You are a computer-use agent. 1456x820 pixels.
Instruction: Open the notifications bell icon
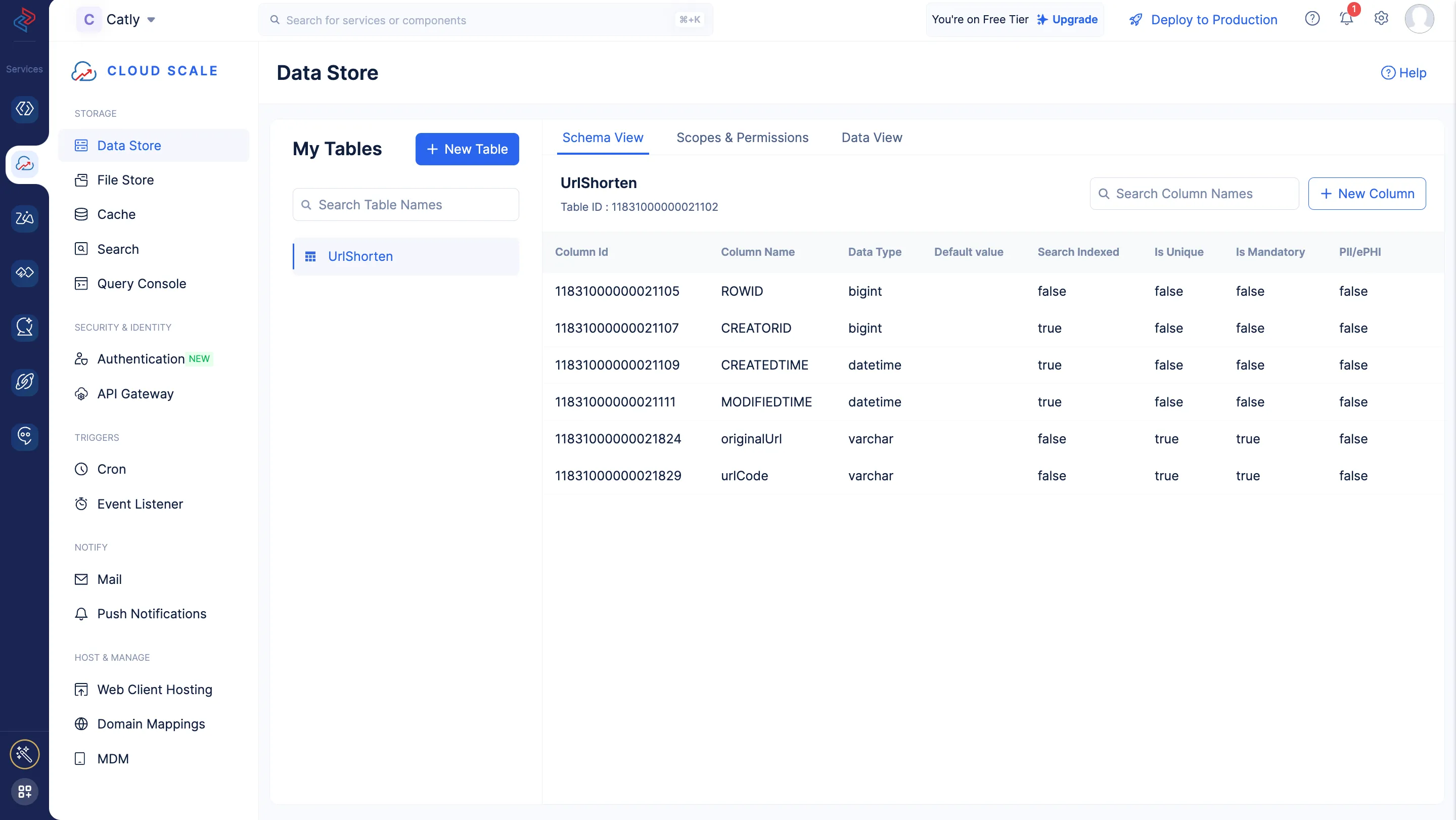click(x=1346, y=19)
